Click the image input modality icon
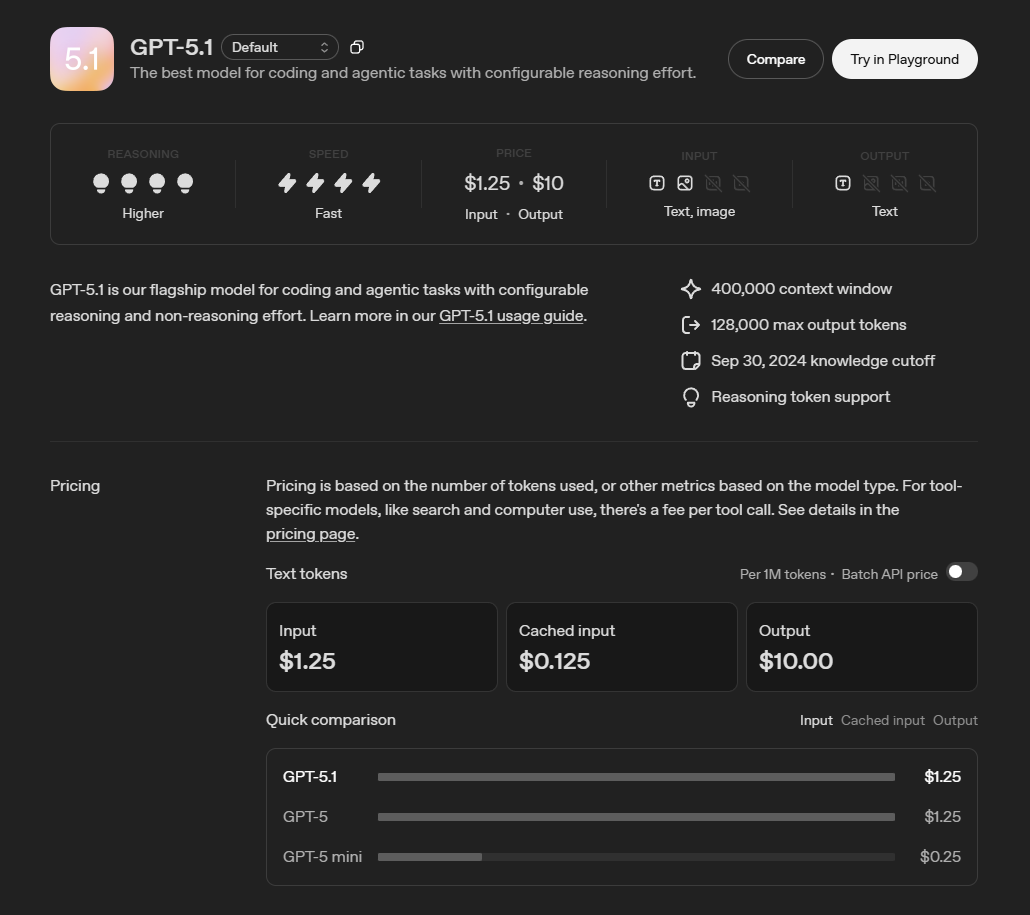 pos(684,183)
